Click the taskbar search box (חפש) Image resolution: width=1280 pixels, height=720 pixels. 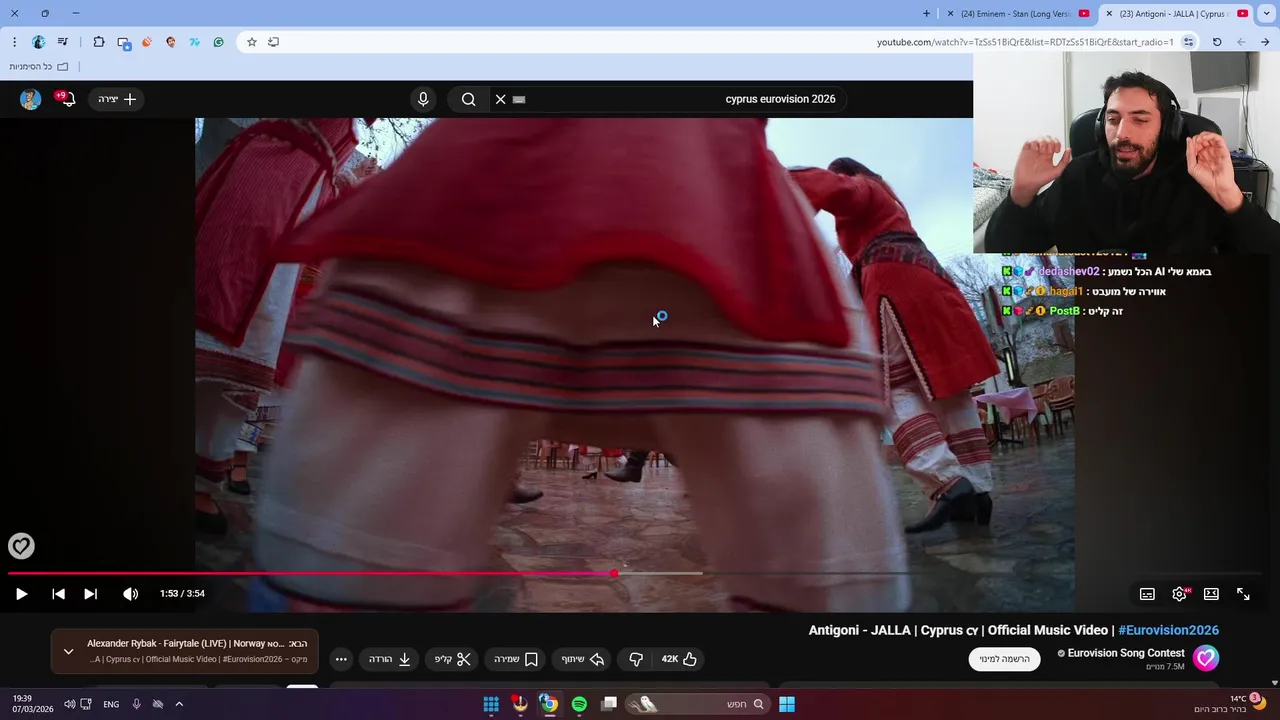click(697, 704)
